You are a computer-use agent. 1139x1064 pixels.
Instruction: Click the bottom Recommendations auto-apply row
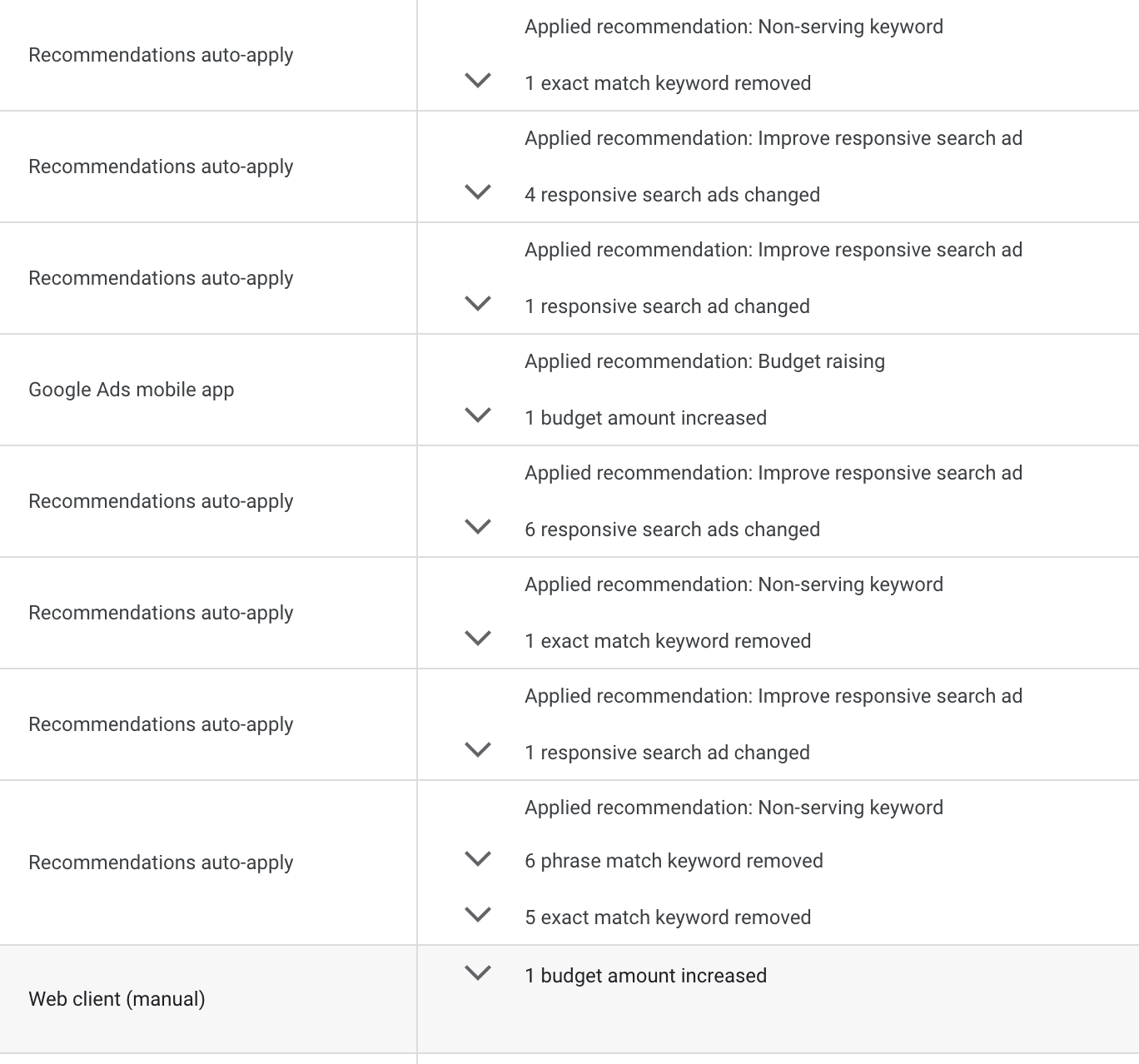point(161,862)
